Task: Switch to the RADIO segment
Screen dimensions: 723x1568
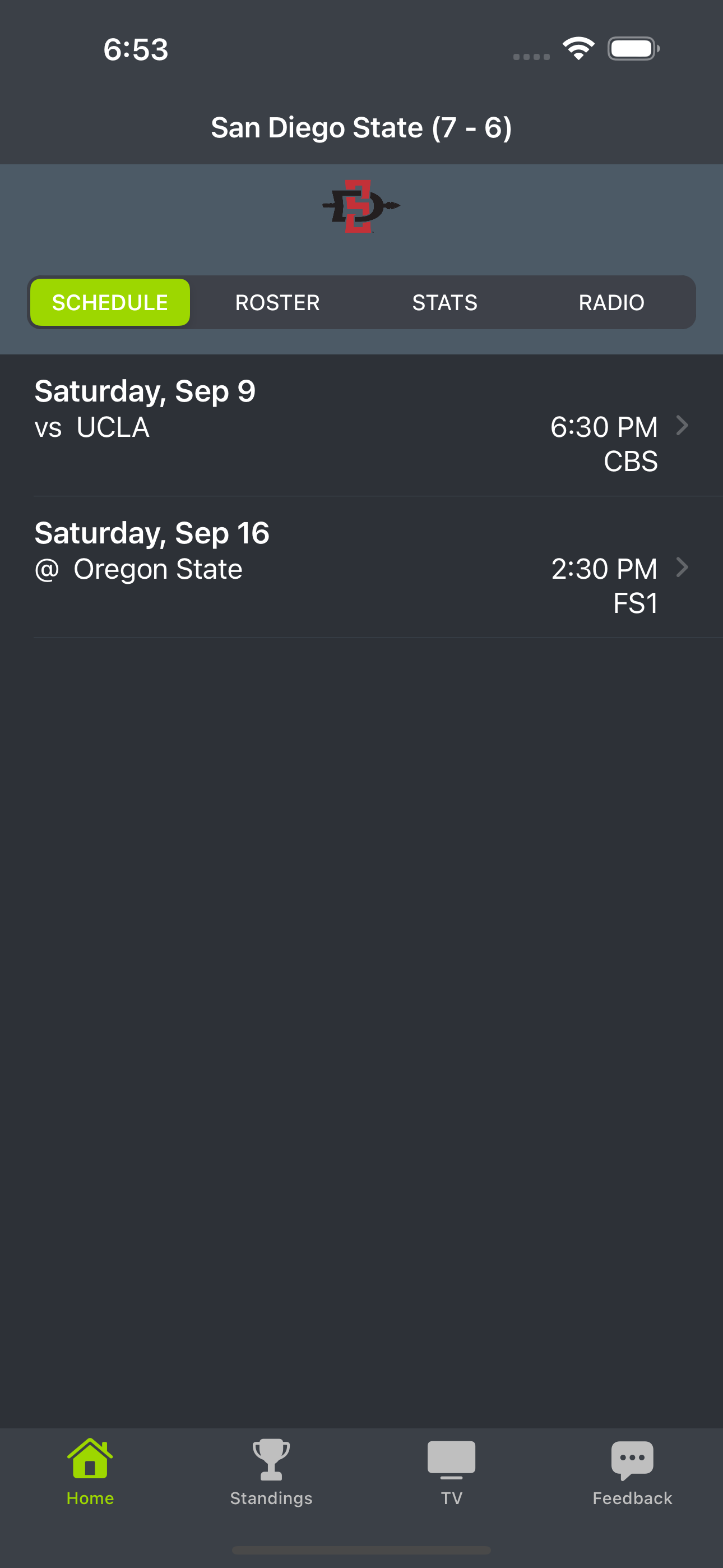Action: tap(611, 302)
